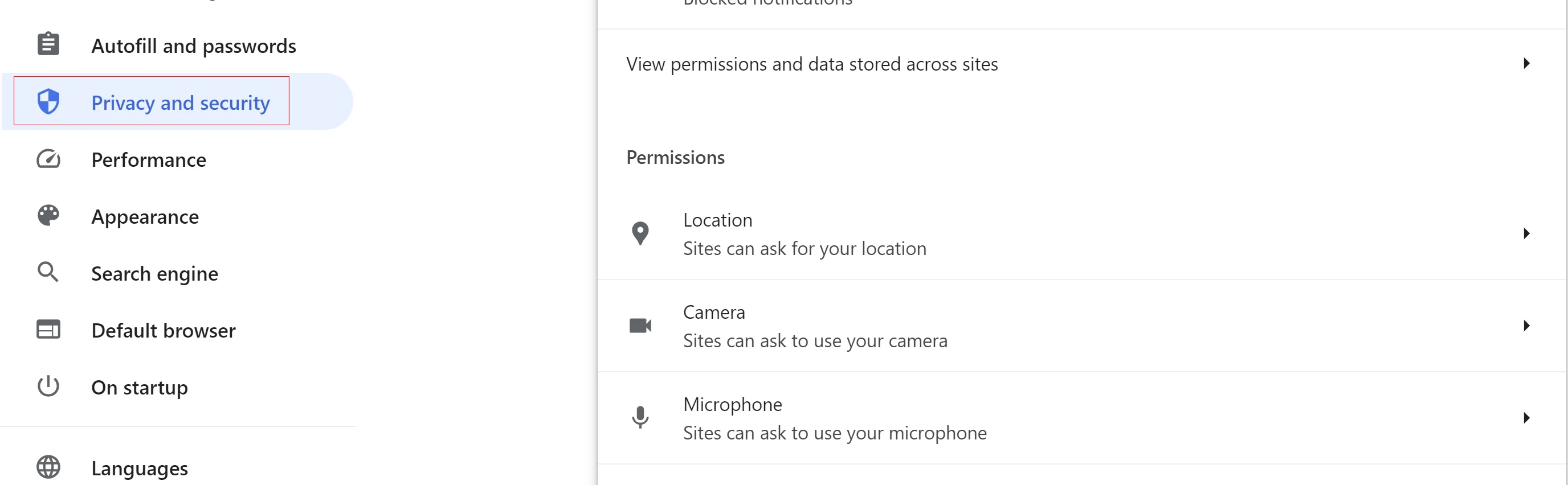Screen dimensions: 1568x485
Task: Open arrow for permissions stored across sites
Action: [x=1526, y=63]
